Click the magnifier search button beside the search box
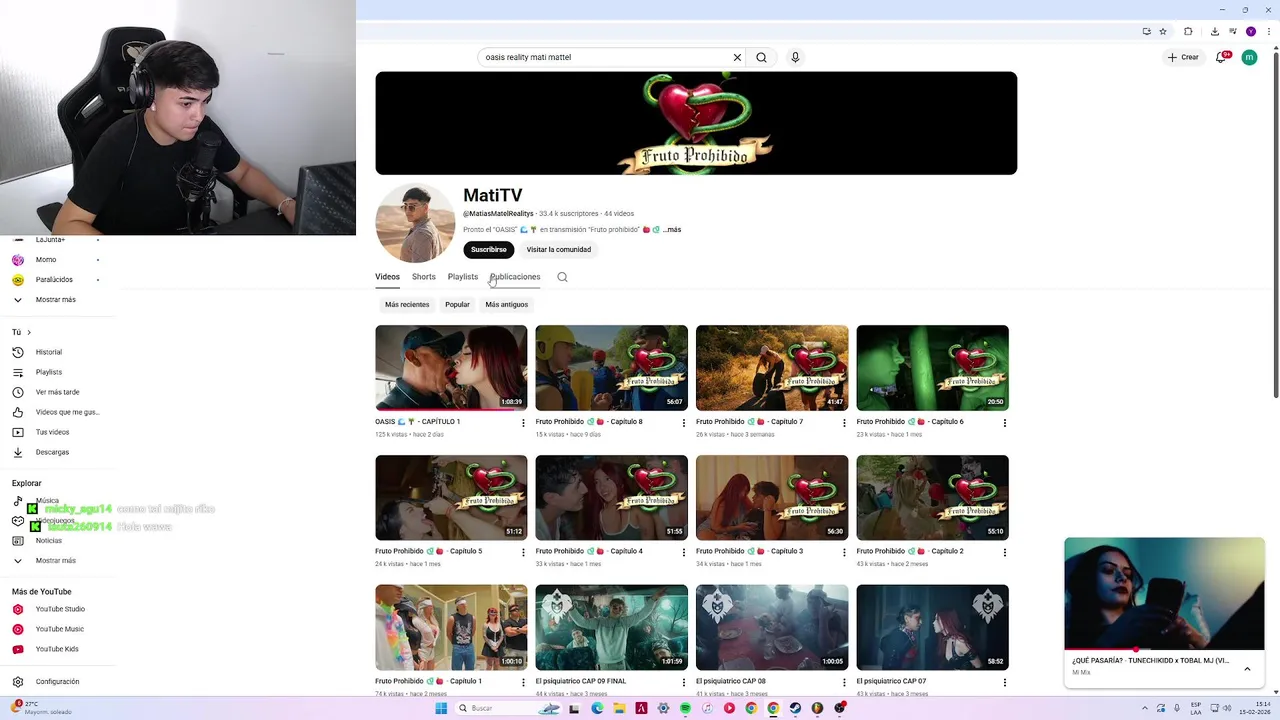Image resolution: width=1280 pixels, height=720 pixels. click(x=761, y=57)
